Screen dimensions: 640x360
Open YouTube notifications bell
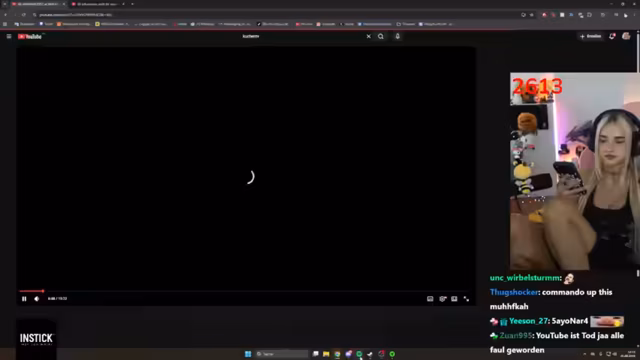click(612, 36)
